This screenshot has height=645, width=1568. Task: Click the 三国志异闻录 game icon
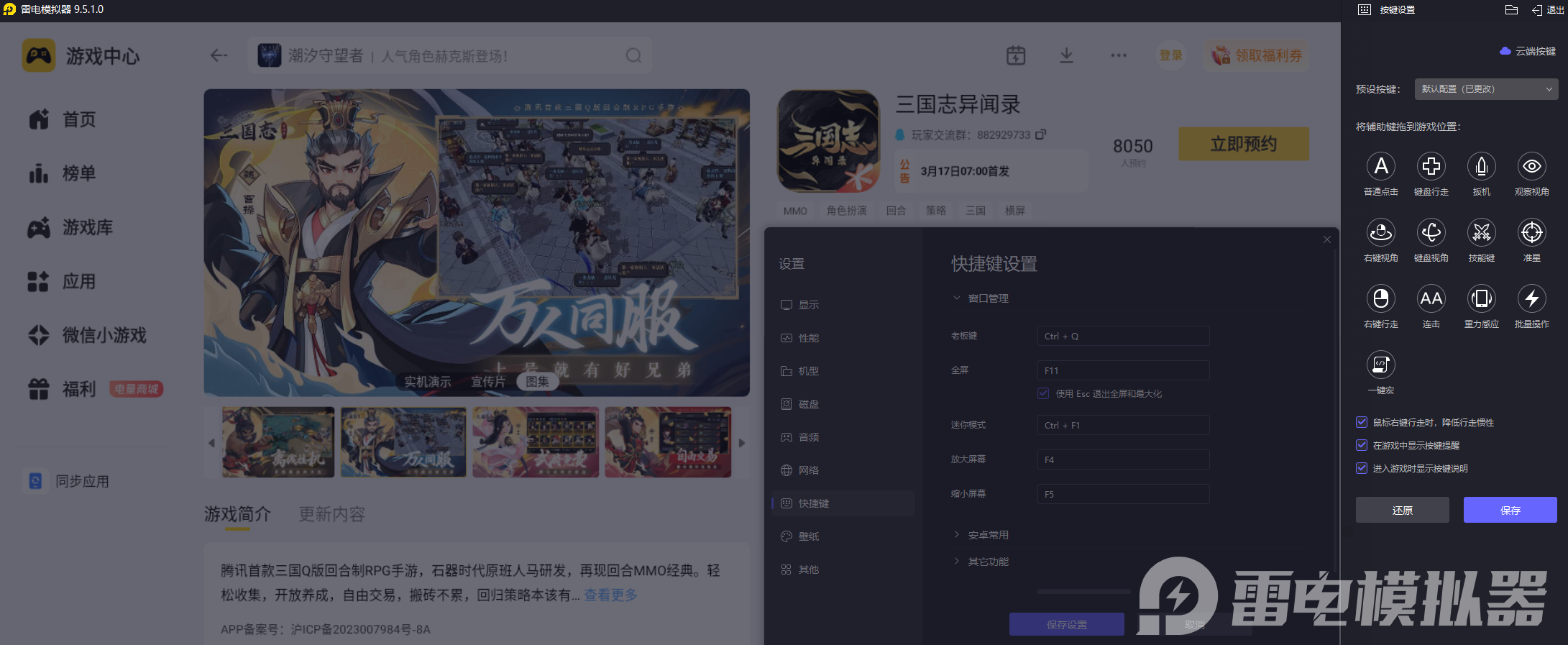pos(828,141)
